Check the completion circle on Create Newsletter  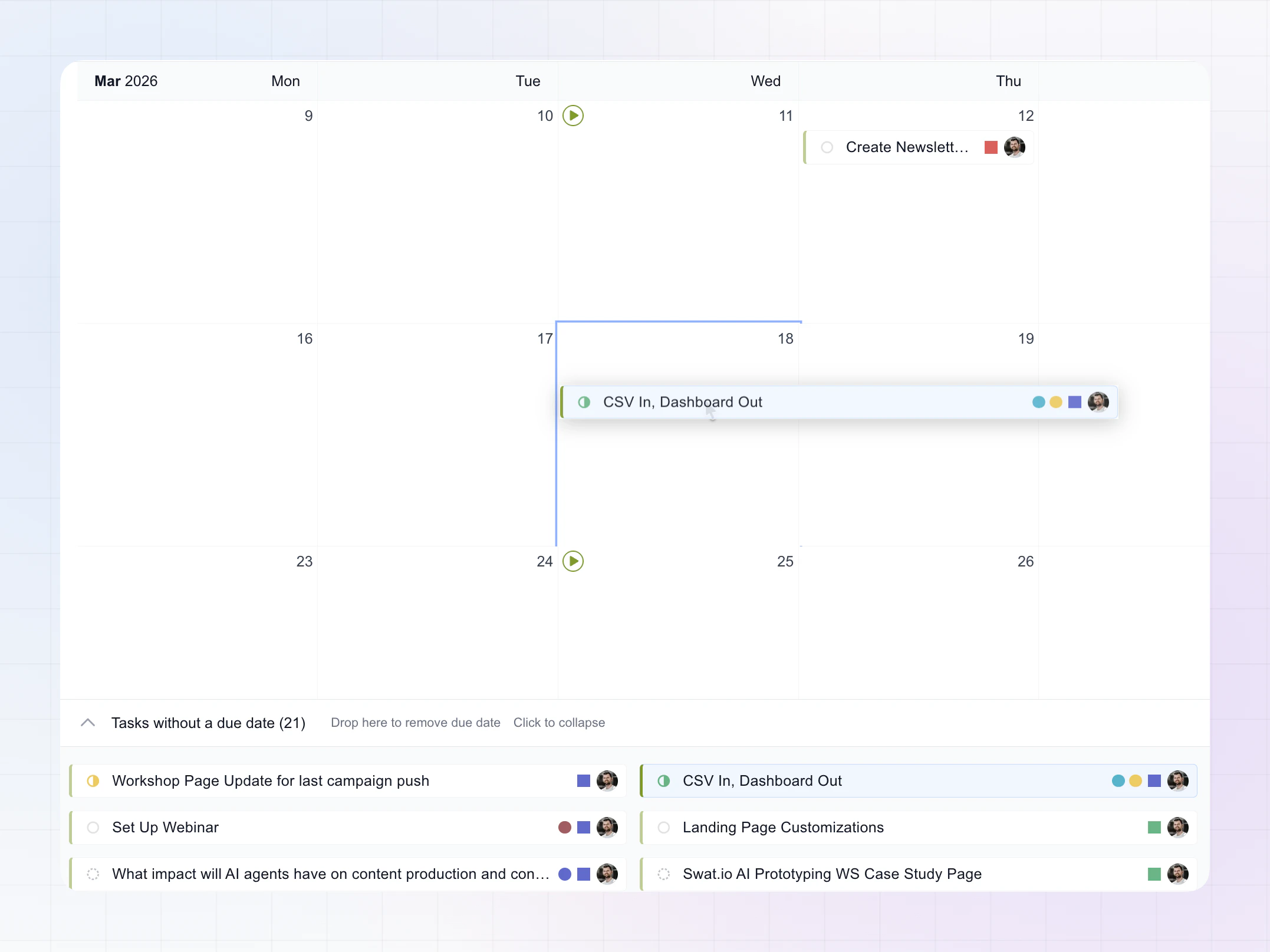click(827, 147)
